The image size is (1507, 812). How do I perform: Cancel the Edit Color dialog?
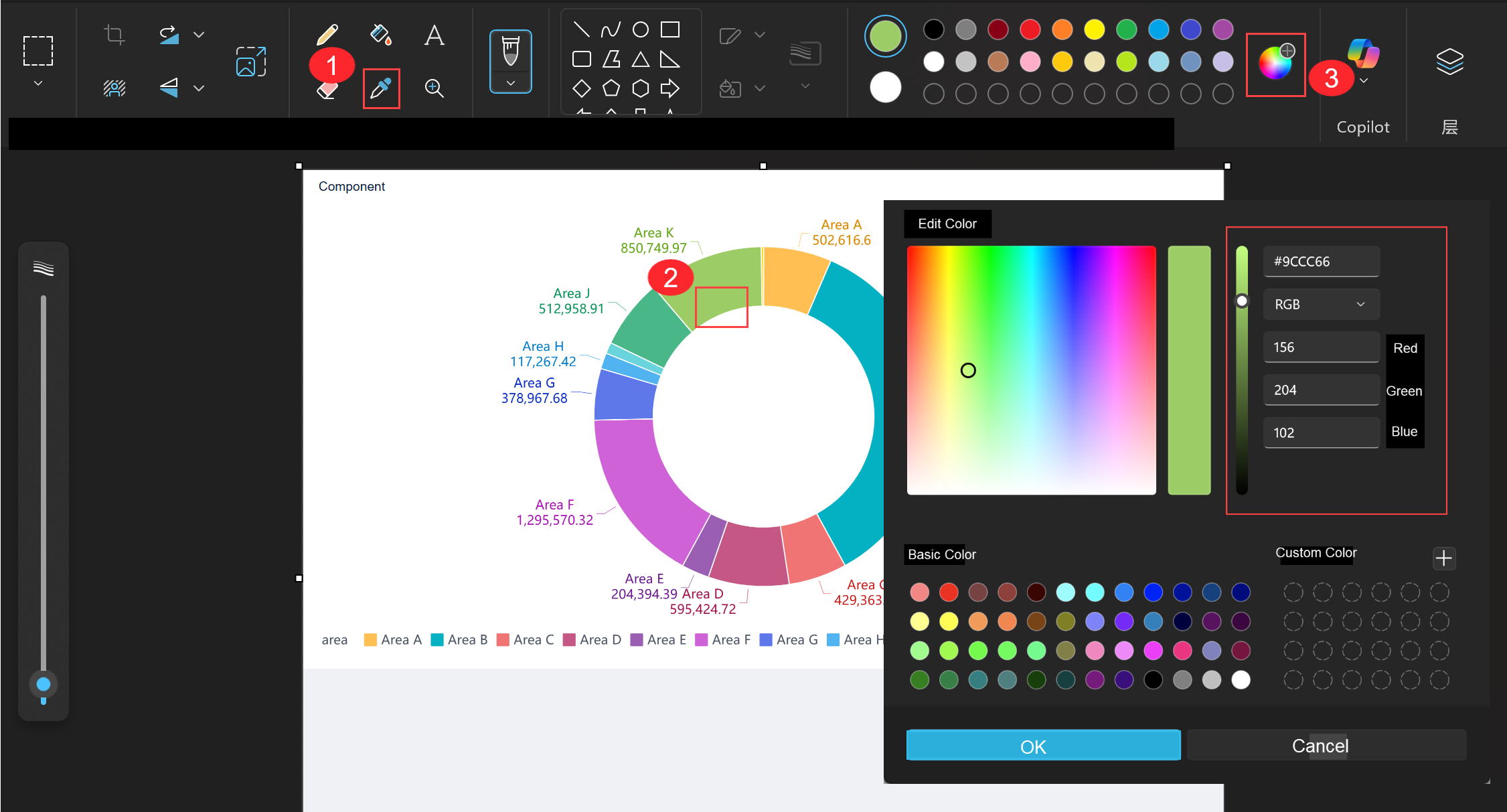[1326, 746]
